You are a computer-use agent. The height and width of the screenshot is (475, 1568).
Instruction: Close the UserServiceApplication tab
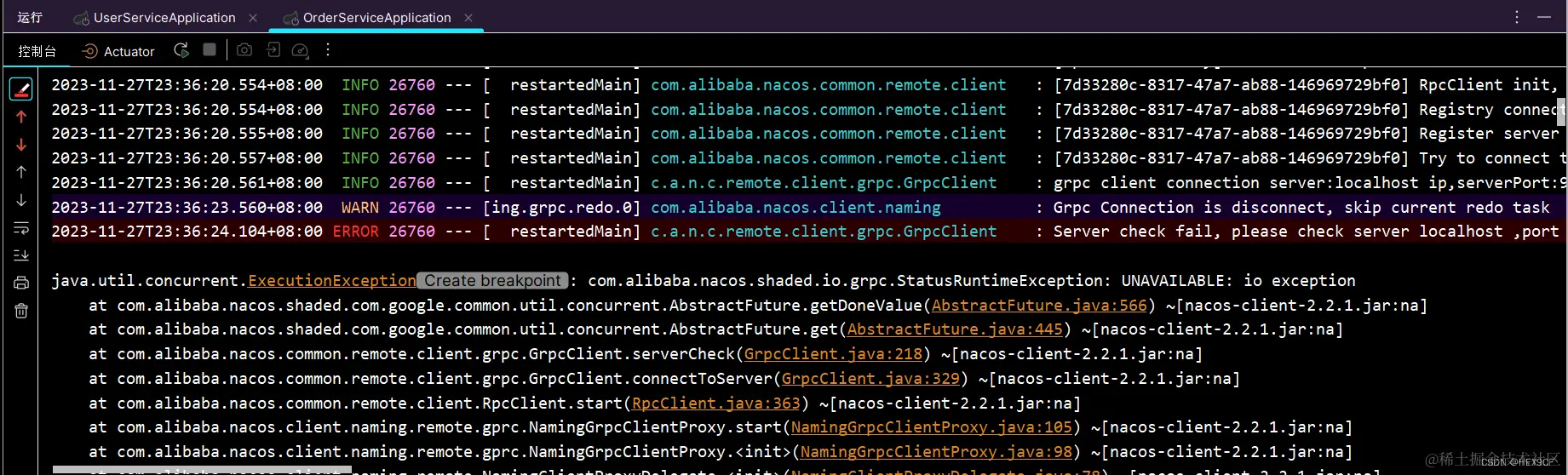click(x=253, y=17)
